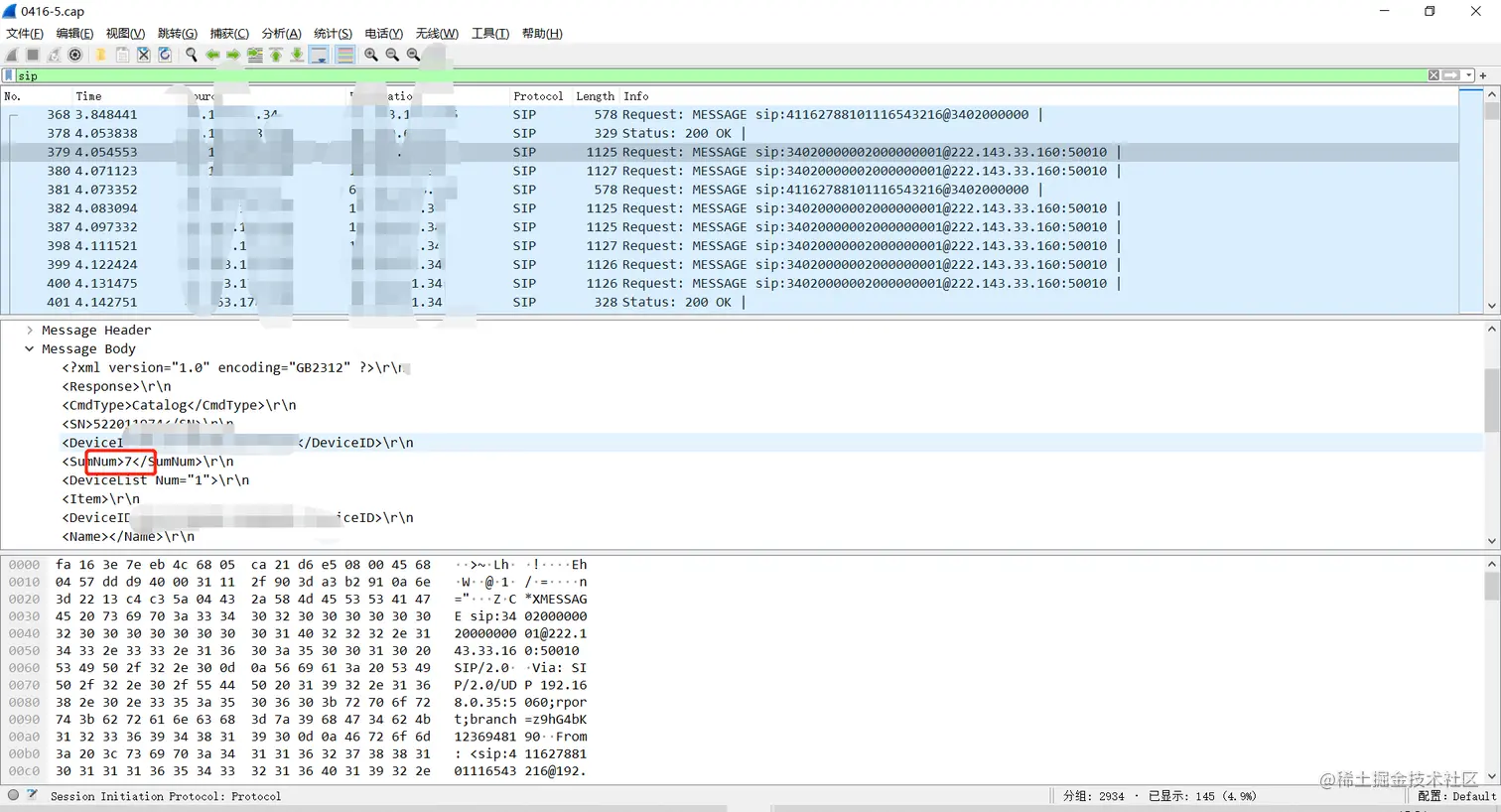Select hex row 0030 in the bytes pane

point(298,616)
